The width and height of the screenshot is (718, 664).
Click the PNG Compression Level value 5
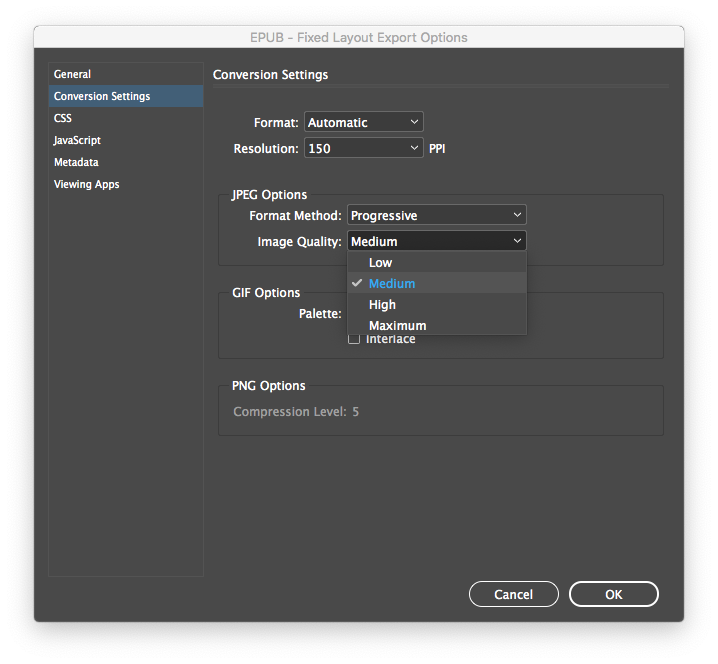click(x=355, y=411)
